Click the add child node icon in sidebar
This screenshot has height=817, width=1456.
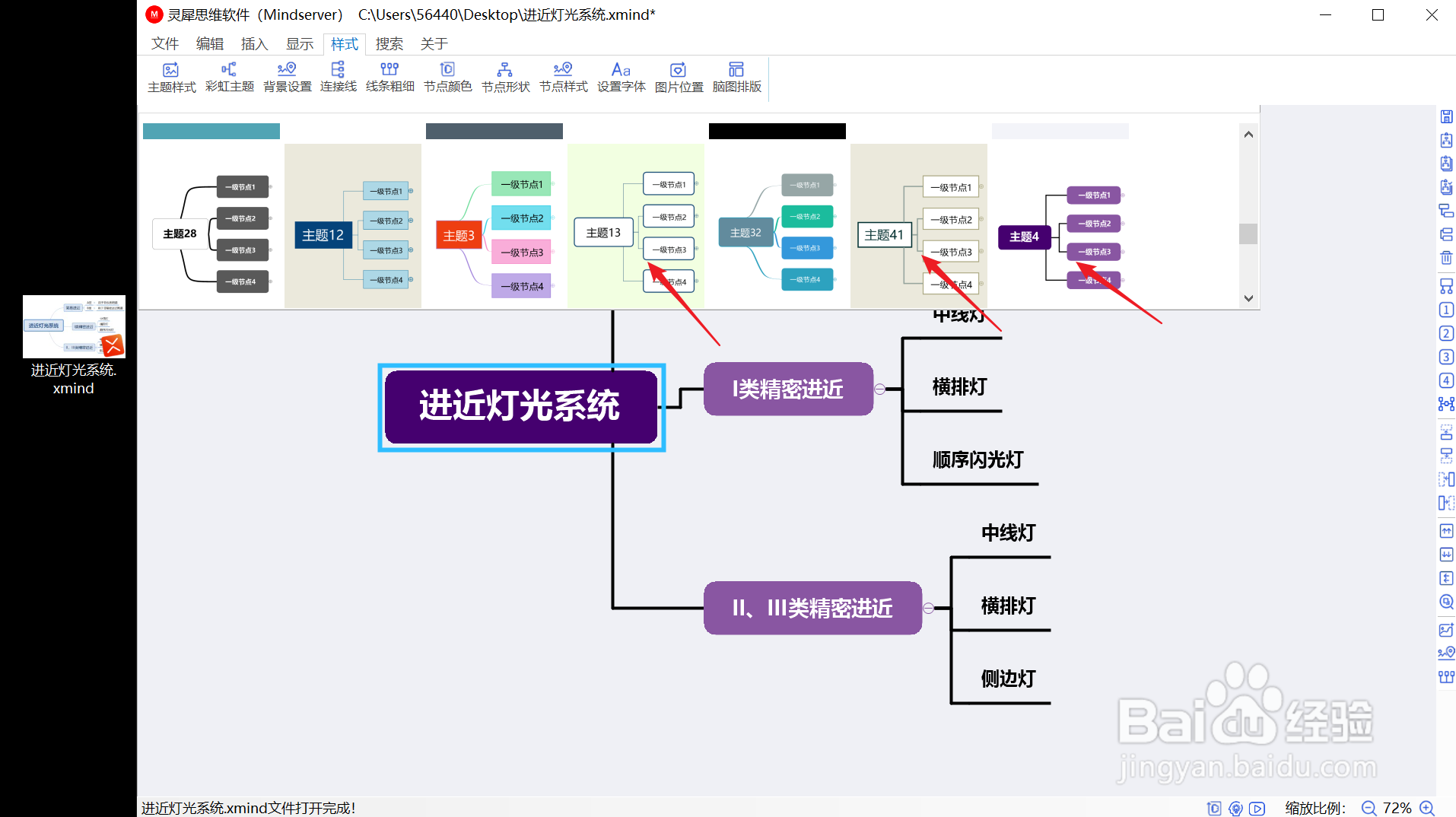(1446, 211)
